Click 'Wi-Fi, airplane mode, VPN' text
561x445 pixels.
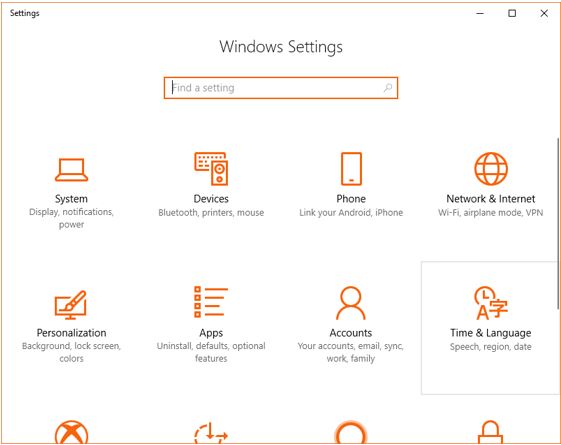click(491, 213)
